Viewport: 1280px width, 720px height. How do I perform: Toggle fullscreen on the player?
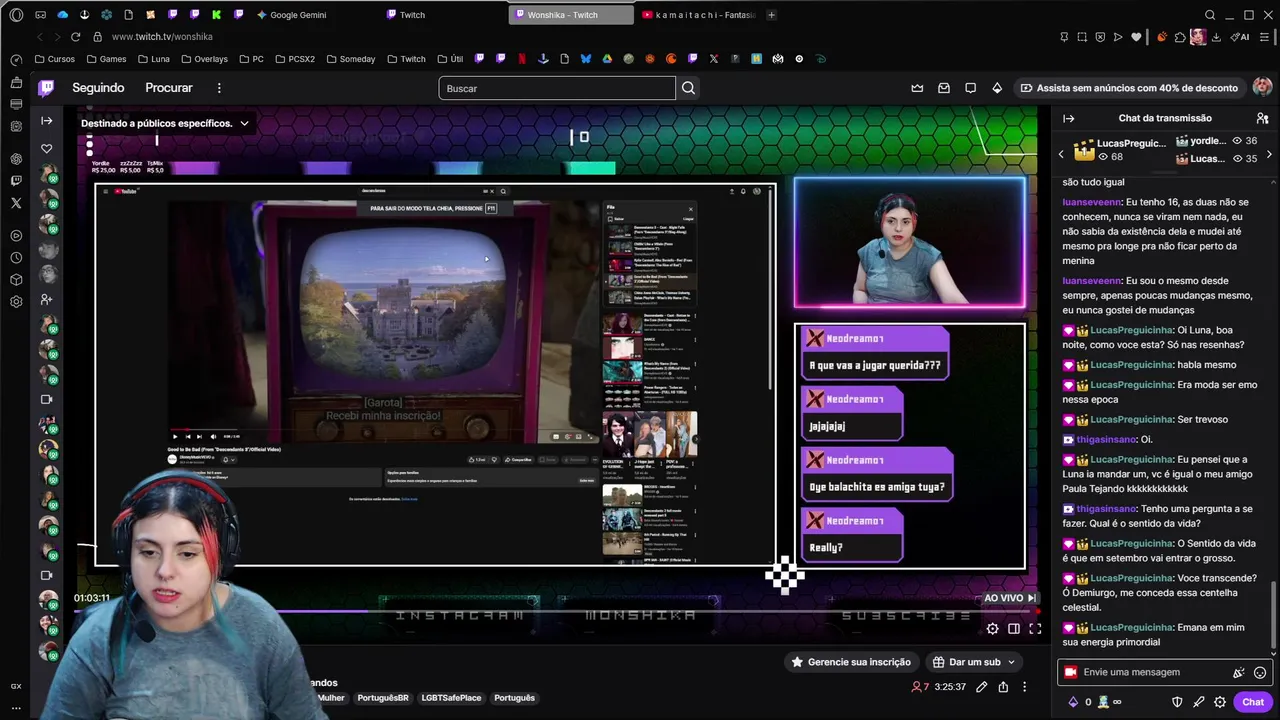pyautogui.click(x=1035, y=629)
